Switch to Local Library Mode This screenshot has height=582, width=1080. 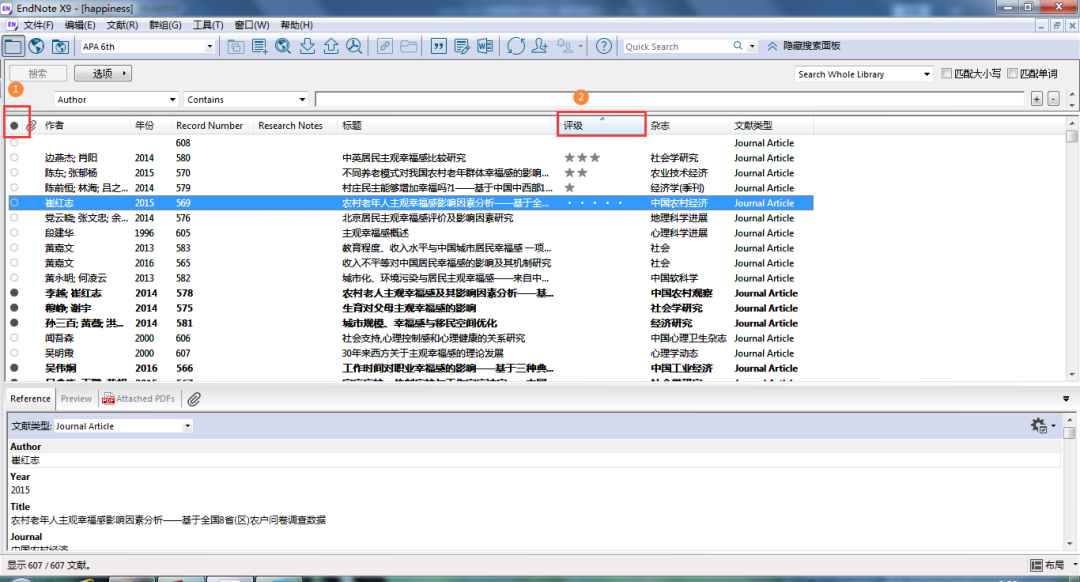(13, 46)
